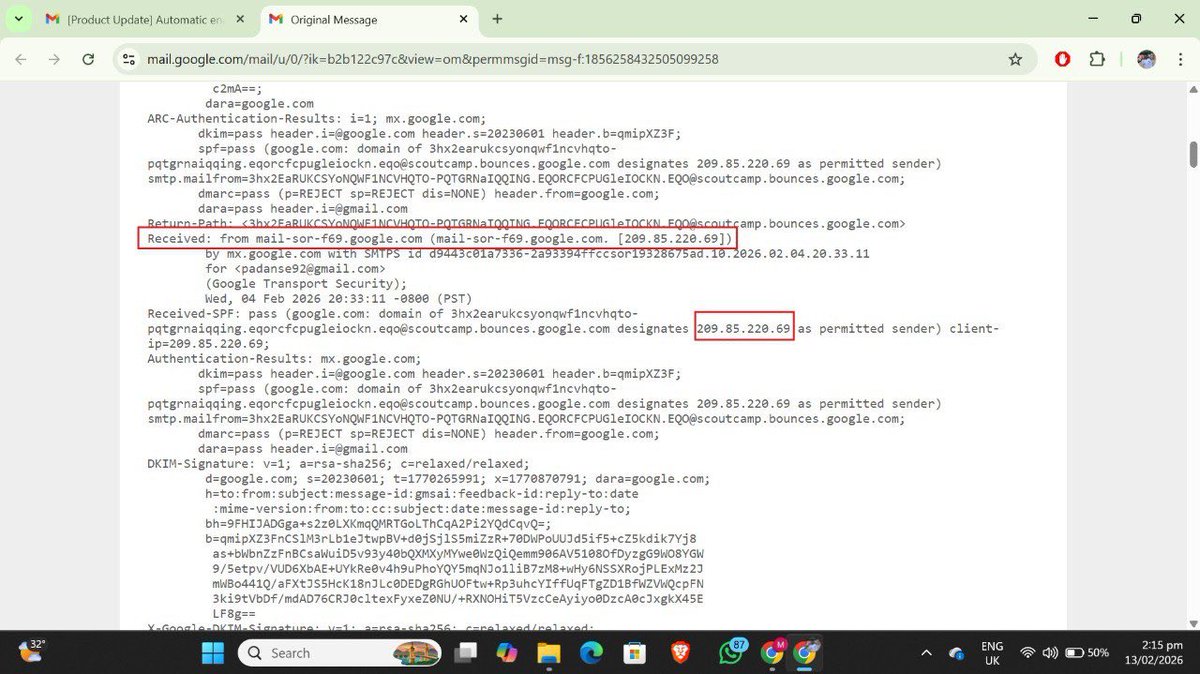Switch to Chrome with the M profile badge
The height and width of the screenshot is (674, 1200).
(x=773, y=653)
